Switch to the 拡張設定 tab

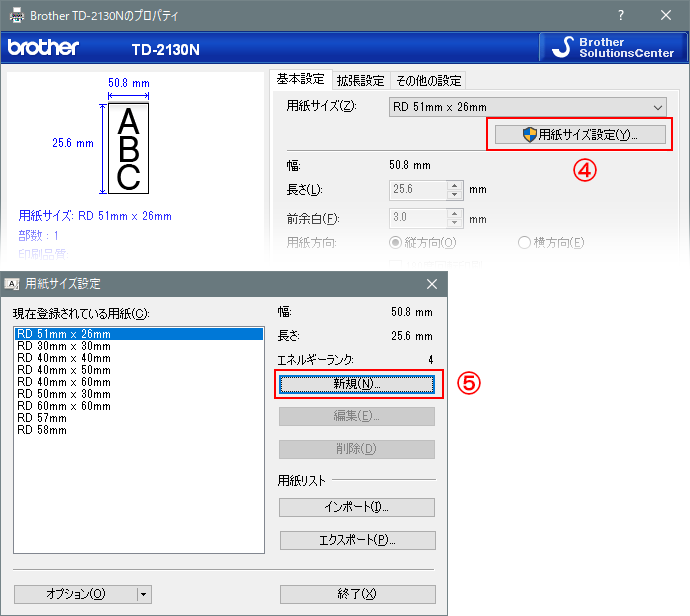(x=360, y=81)
